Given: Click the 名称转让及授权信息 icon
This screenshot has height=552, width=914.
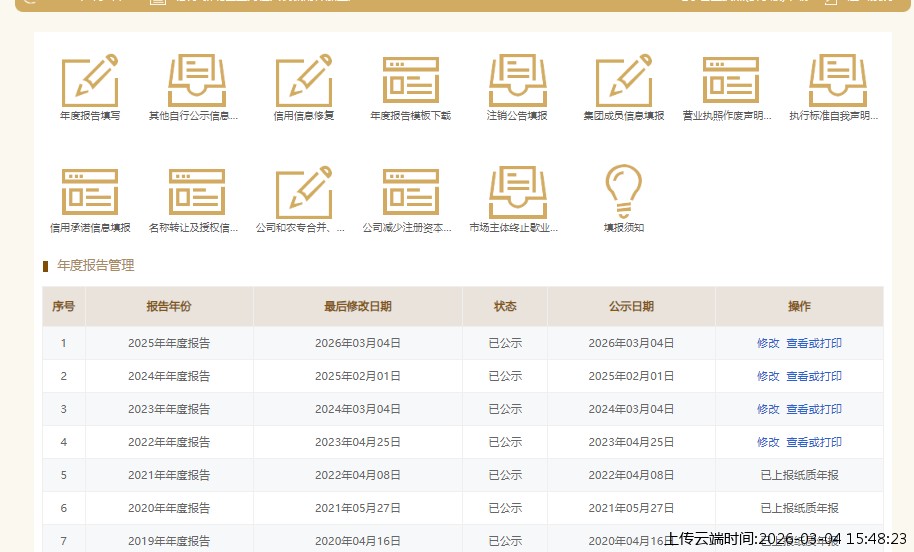Looking at the screenshot, I should tap(196, 192).
